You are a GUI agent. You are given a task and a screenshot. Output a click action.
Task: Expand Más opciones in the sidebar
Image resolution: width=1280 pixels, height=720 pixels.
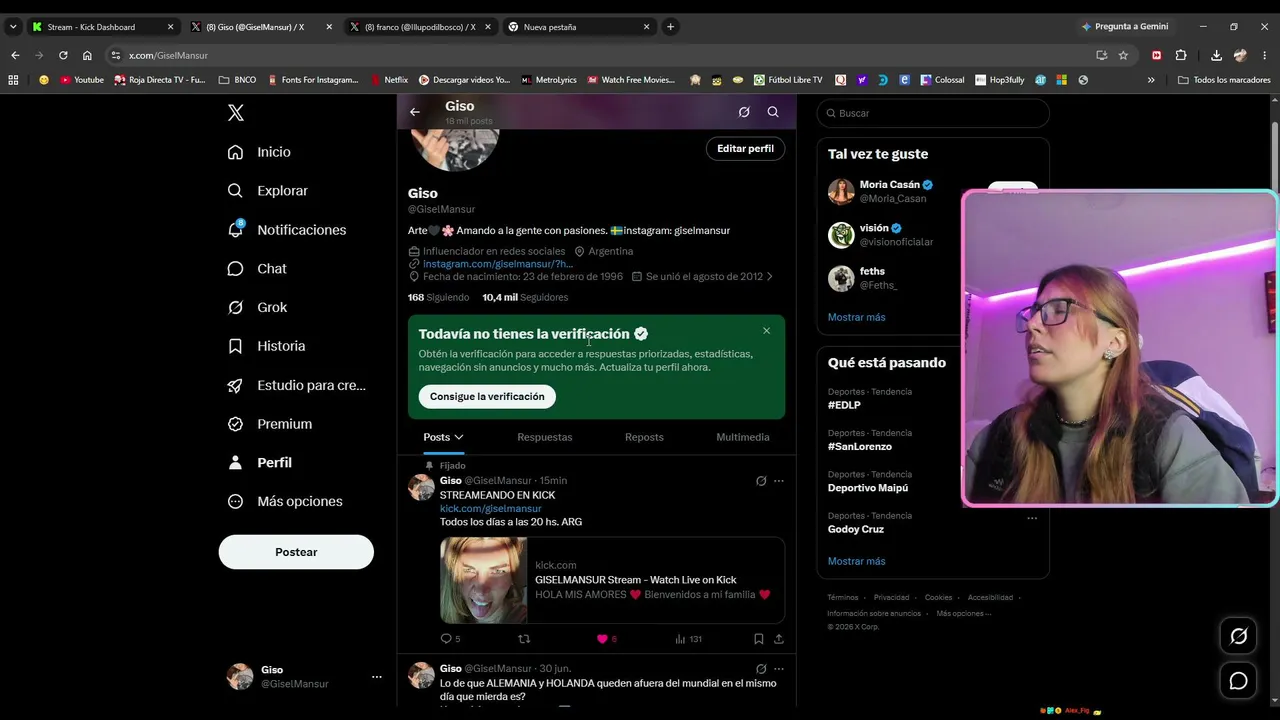coord(285,502)
